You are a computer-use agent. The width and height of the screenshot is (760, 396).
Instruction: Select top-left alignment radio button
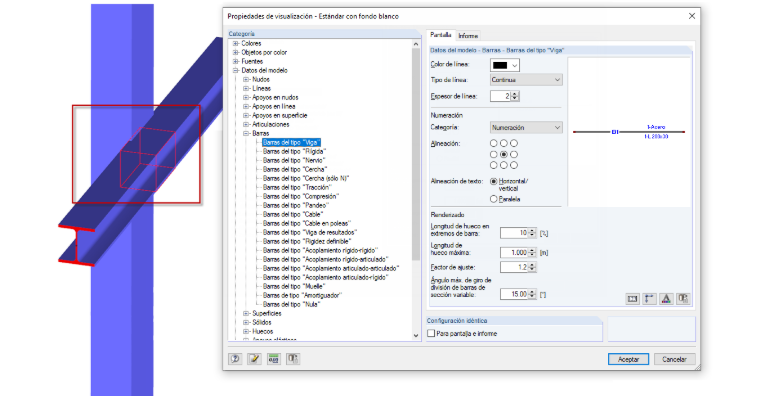point(493,143)
